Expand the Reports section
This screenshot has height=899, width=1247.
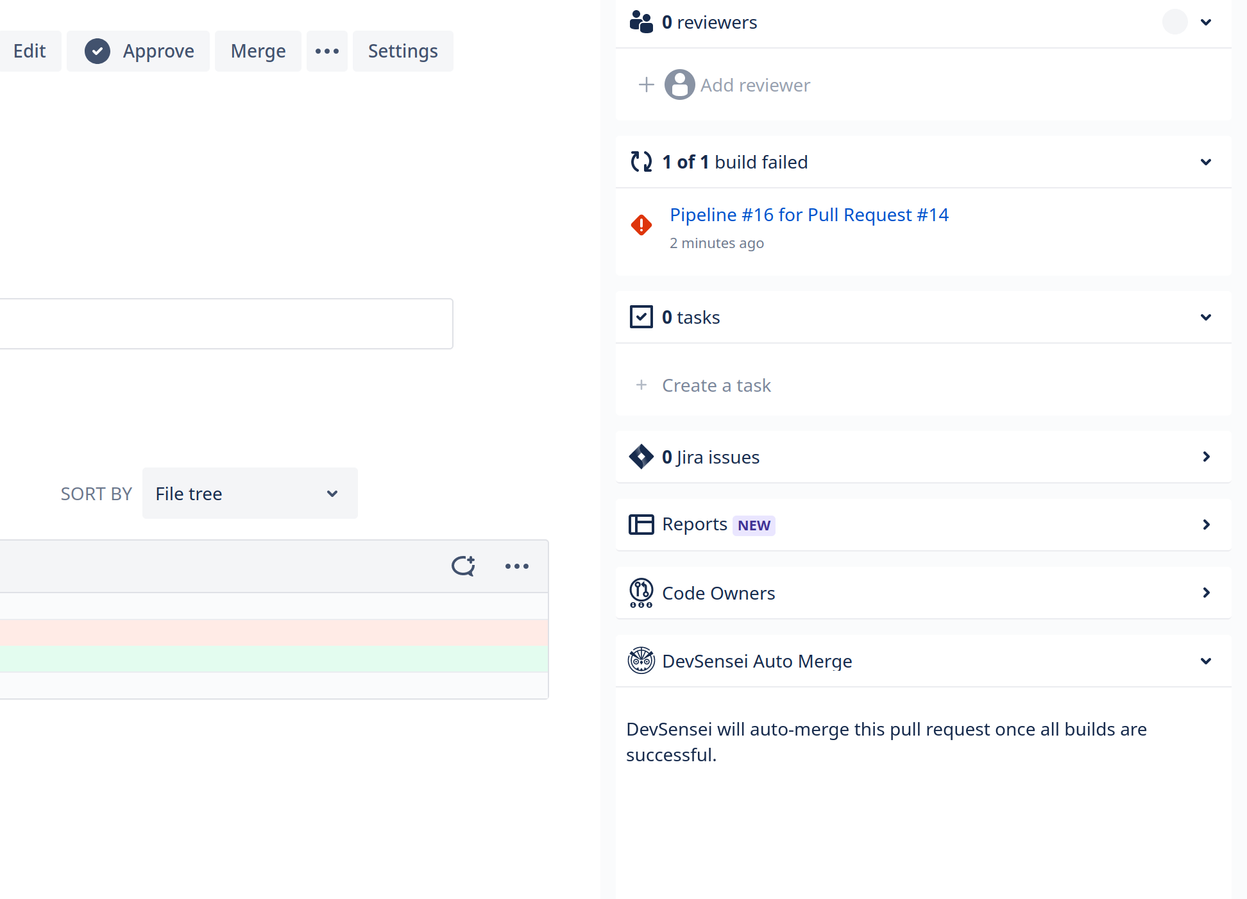point(1206,525)
